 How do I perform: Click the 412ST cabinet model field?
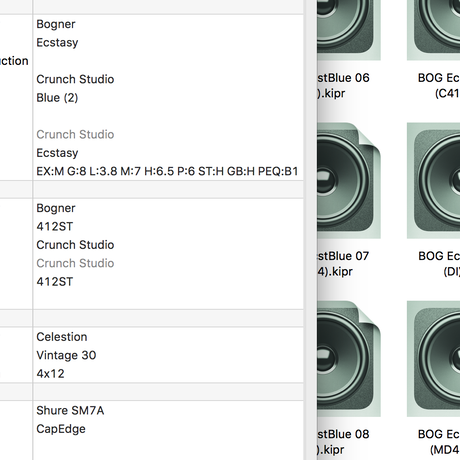point(54,226)
